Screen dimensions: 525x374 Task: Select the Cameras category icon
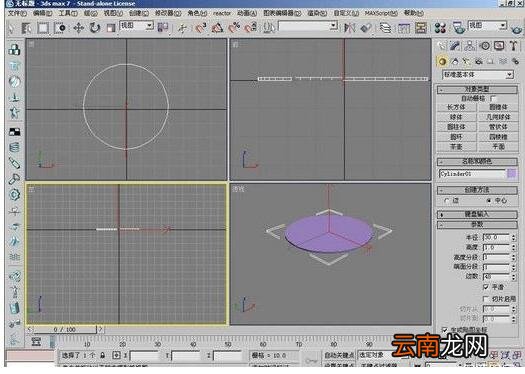coord(479,61)
